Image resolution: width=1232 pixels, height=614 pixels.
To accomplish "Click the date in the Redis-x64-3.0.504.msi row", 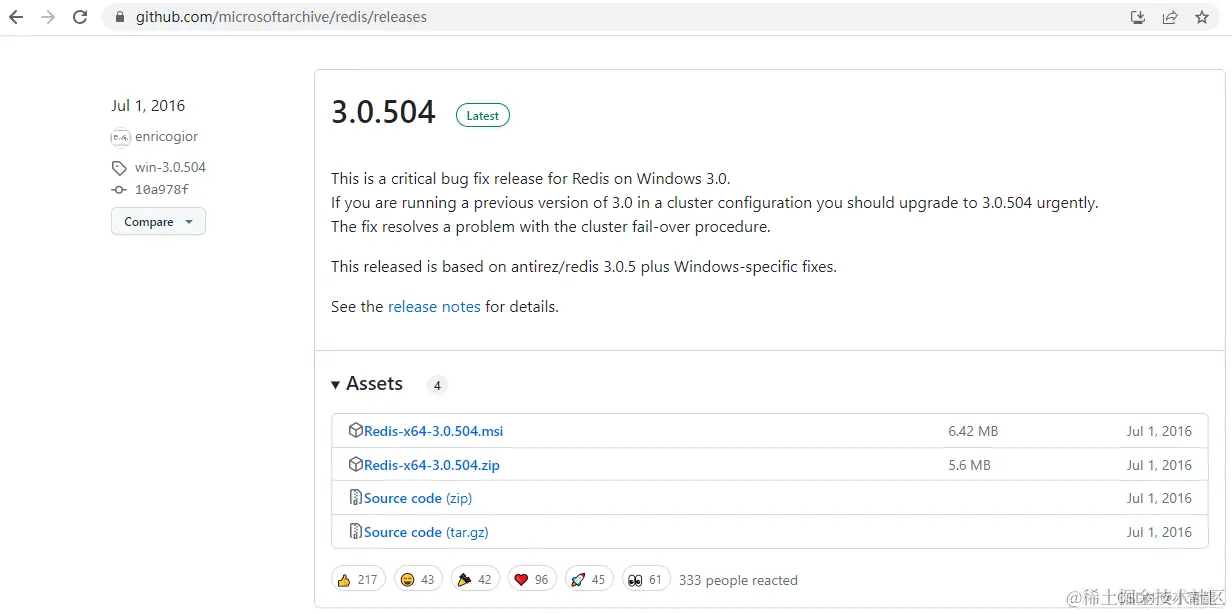I will click(1159, 432).
